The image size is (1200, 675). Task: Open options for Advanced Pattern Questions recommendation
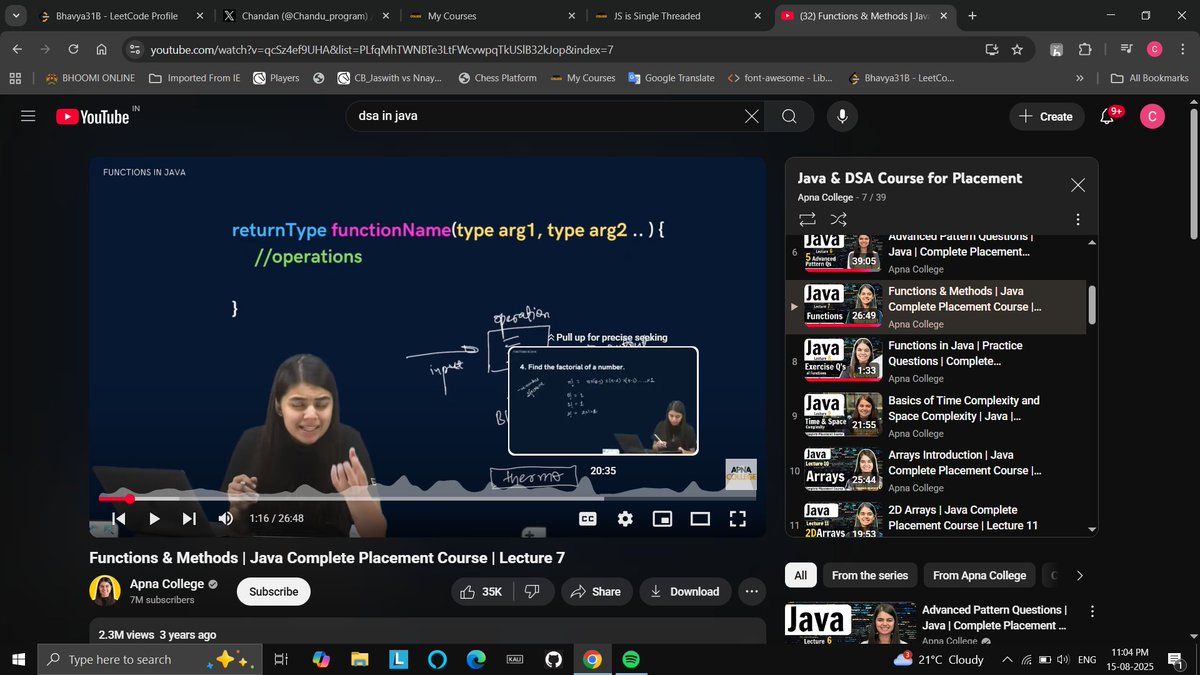pos(1092,611)
